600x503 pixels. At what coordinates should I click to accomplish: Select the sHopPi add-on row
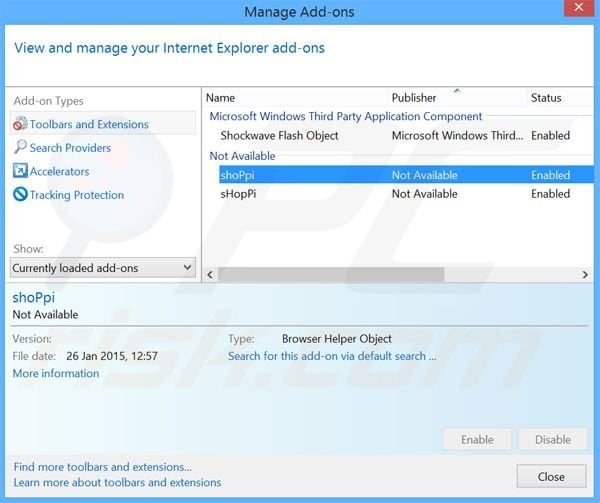pos(406,194)
